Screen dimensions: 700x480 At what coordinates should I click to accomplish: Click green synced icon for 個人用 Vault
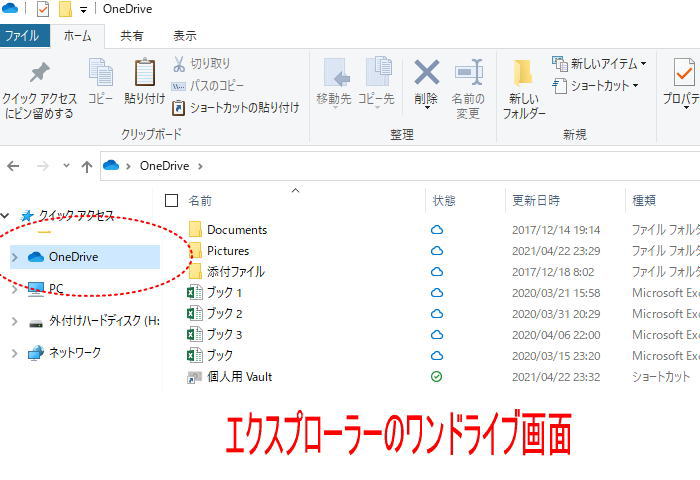437,377
